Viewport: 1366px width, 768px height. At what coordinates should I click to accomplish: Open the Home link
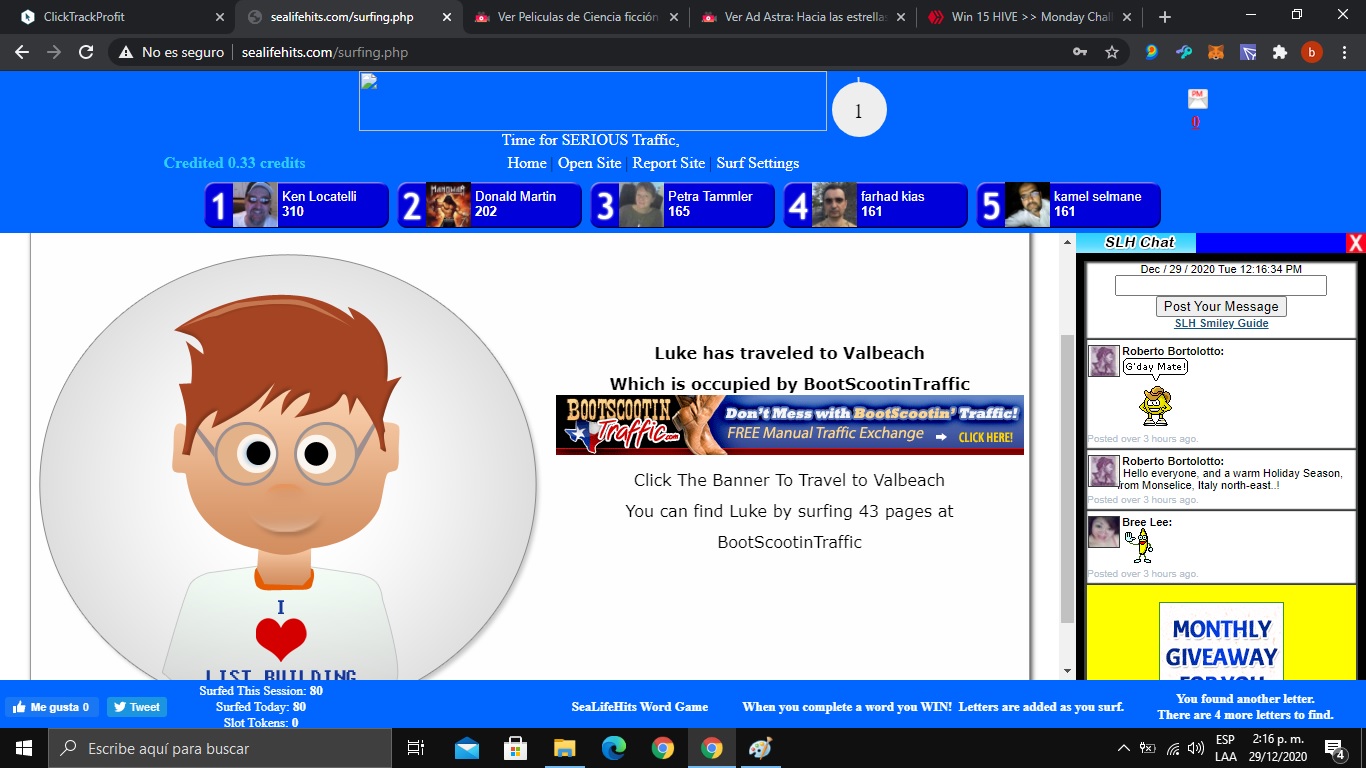[x=527, y=163]
